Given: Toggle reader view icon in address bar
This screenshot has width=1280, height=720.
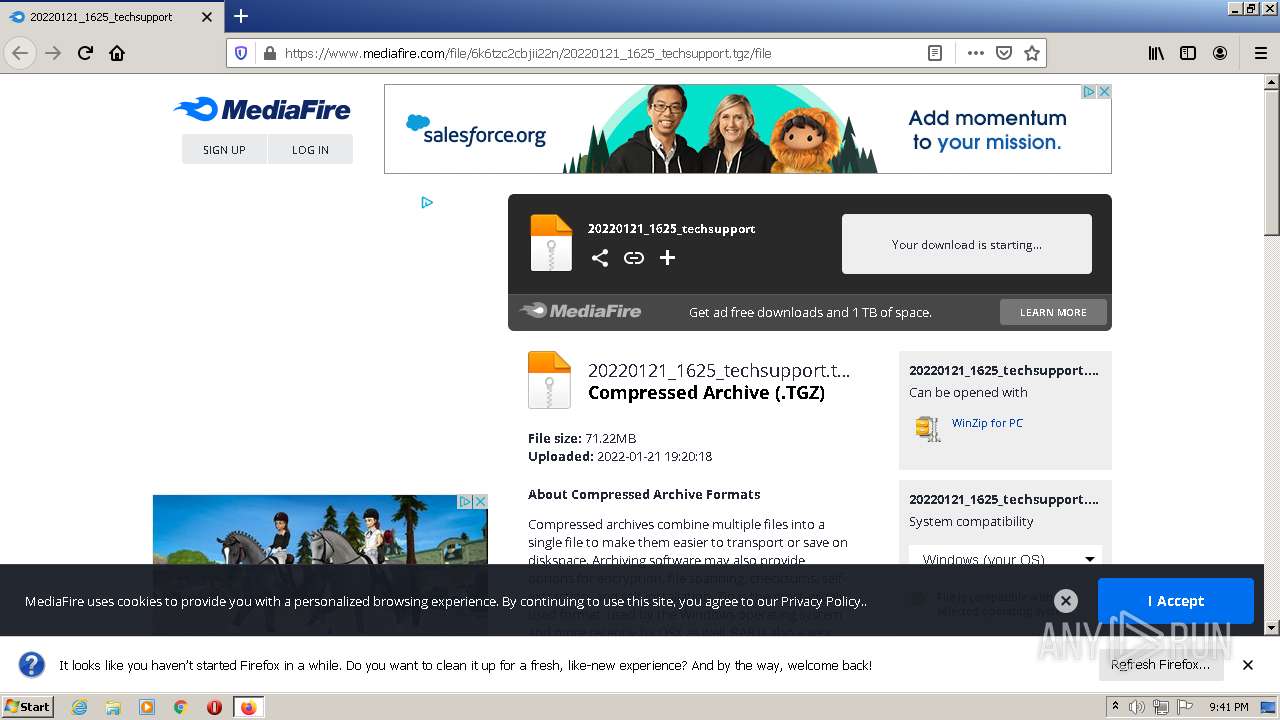Looking at the screenshot, I should coord(935,53).
